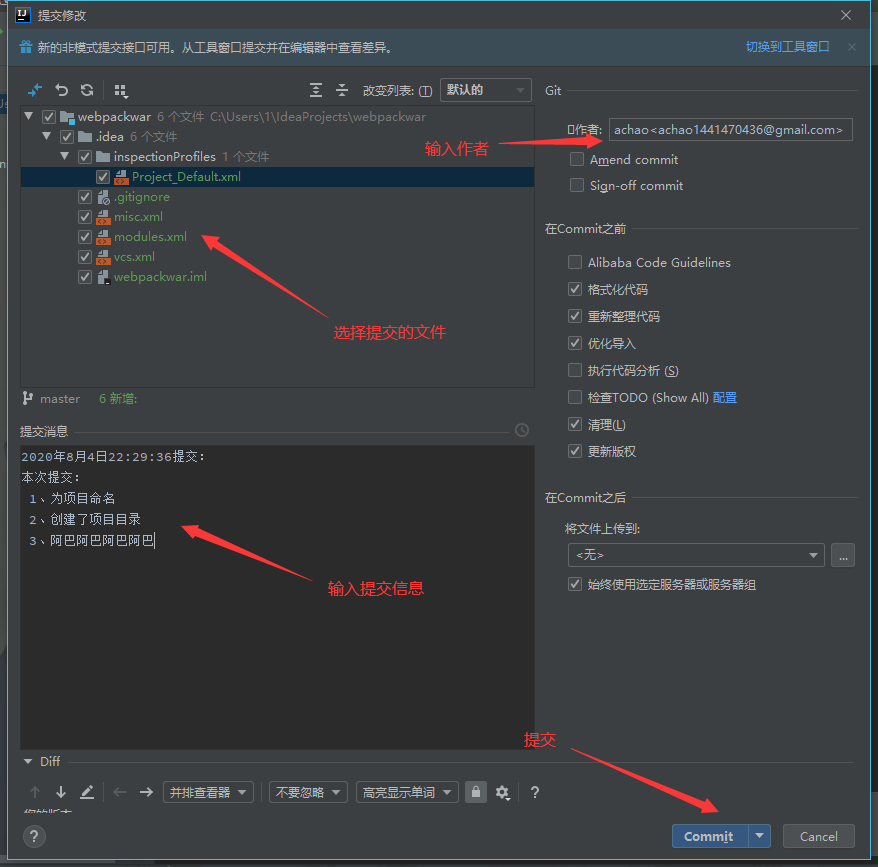Open the 改变列表 dropdown showing 默认的
878x867 pixels.
[485, 90]
